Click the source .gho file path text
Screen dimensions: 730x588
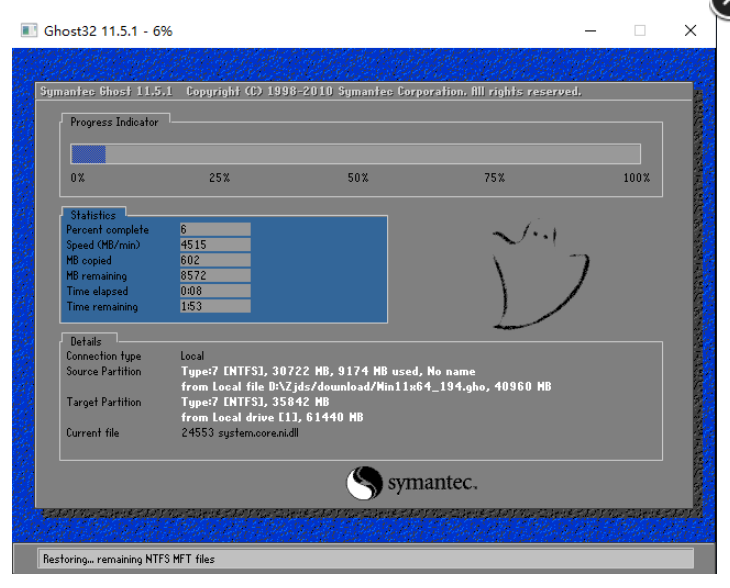(366, 386)
